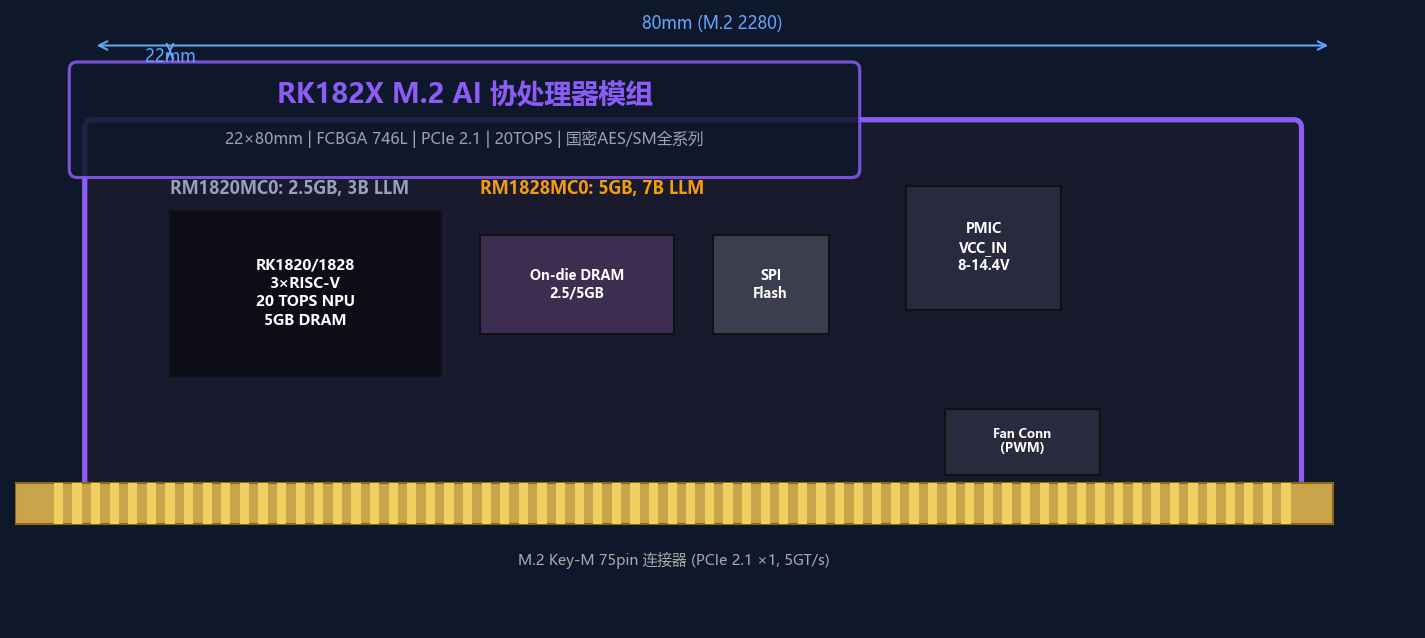
Task: Click the Fan Conn (PWM) block
Action: click(x=1022, y=441)
